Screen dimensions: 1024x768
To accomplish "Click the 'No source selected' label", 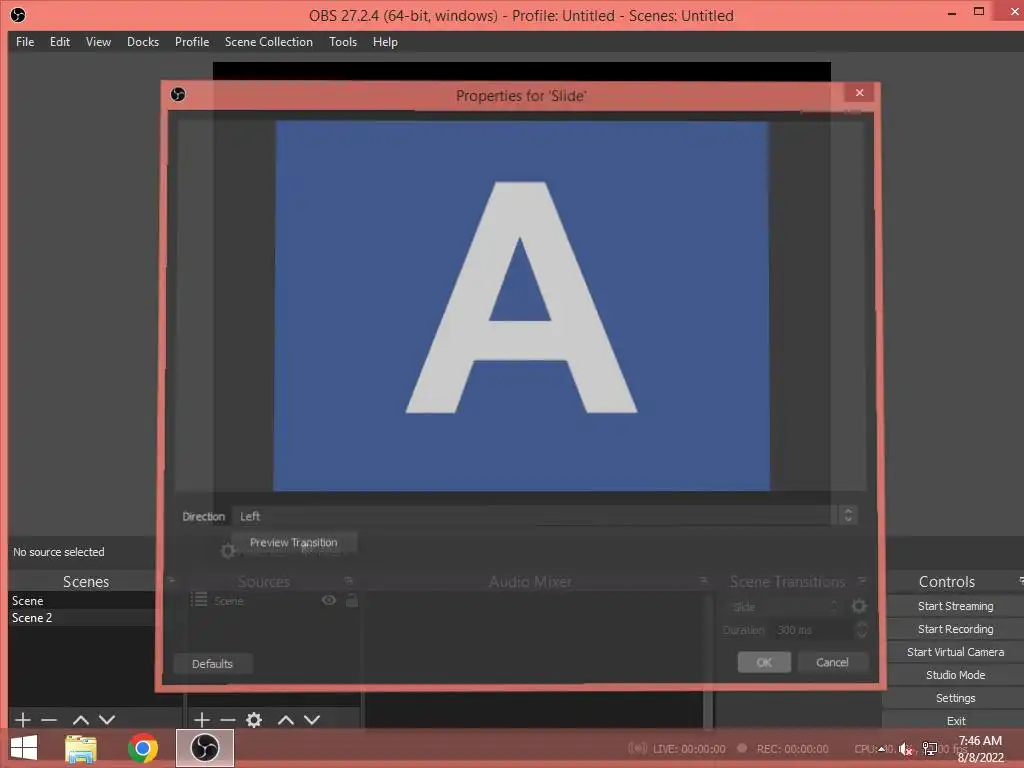I will click(x=59, y=552).
